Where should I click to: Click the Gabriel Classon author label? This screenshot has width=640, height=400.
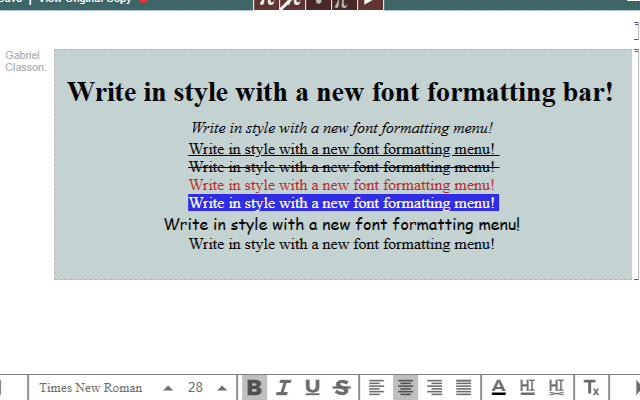[x=25, y=61]
